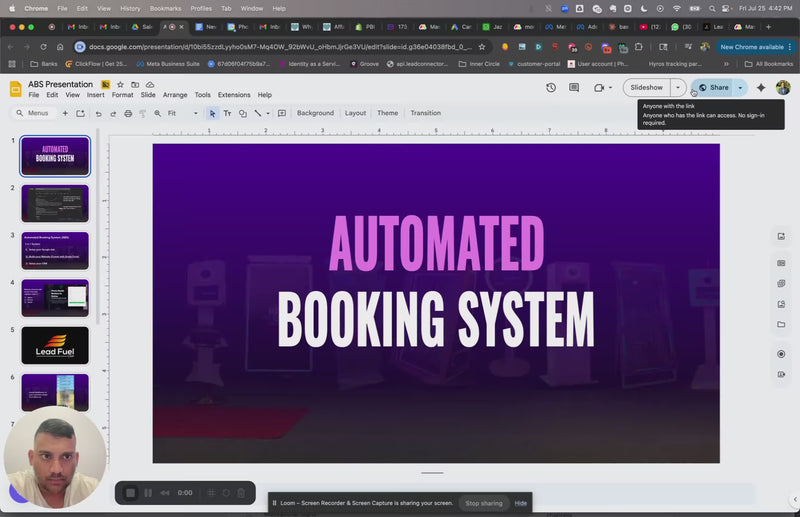Star the ABS Presentation document
Viewport: 800px width, 517px height.
pos(120,85)
